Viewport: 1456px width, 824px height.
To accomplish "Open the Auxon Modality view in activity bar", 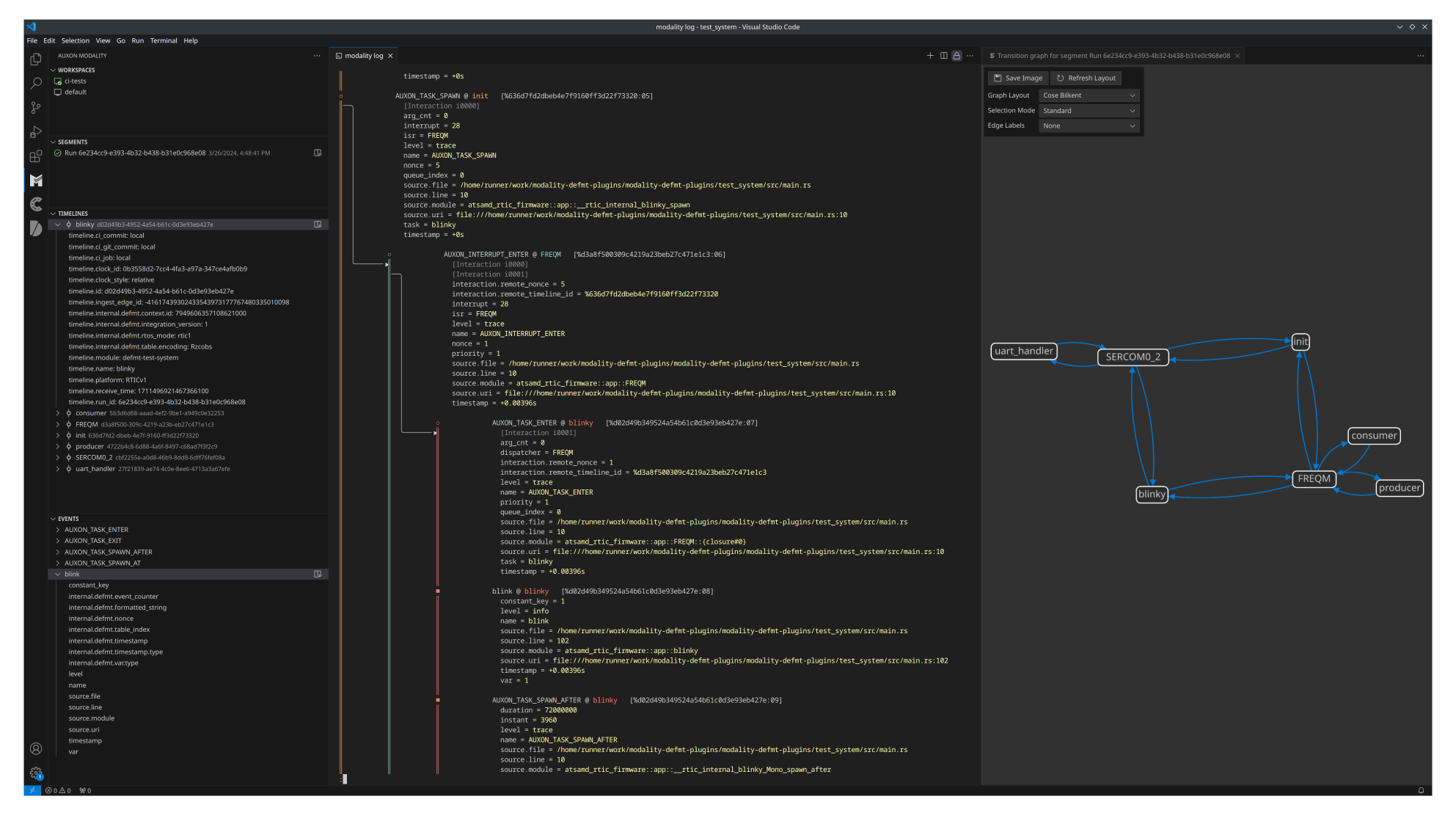I will [36, 181].
